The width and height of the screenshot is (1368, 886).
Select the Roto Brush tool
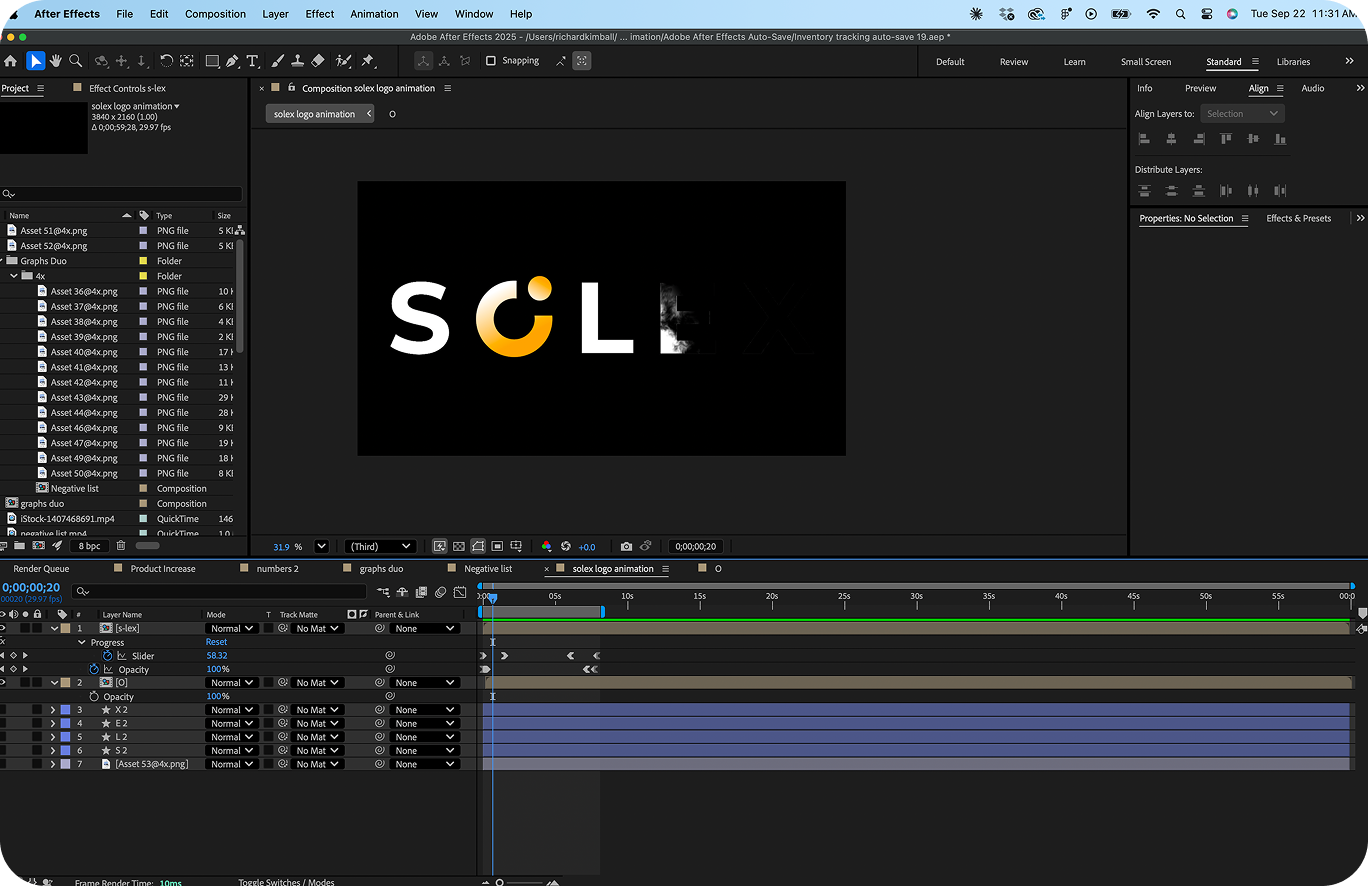[x=344, y=61]
